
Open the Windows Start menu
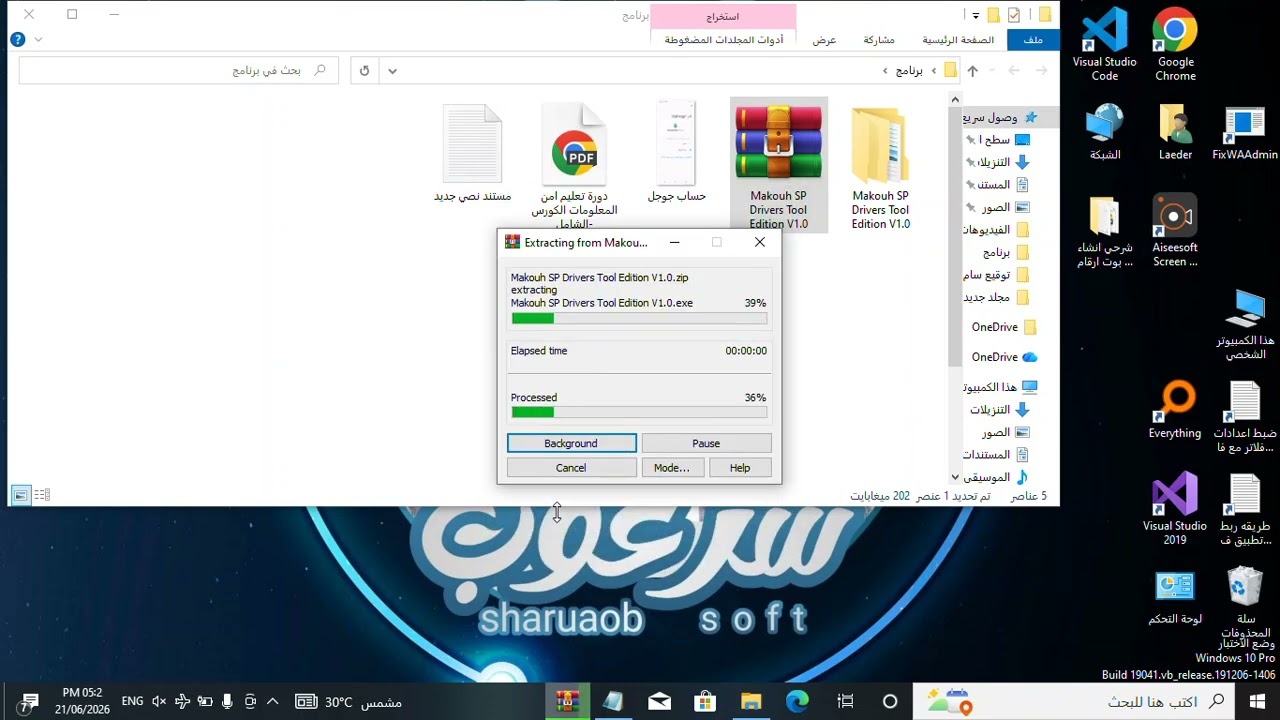point(1257,701)
